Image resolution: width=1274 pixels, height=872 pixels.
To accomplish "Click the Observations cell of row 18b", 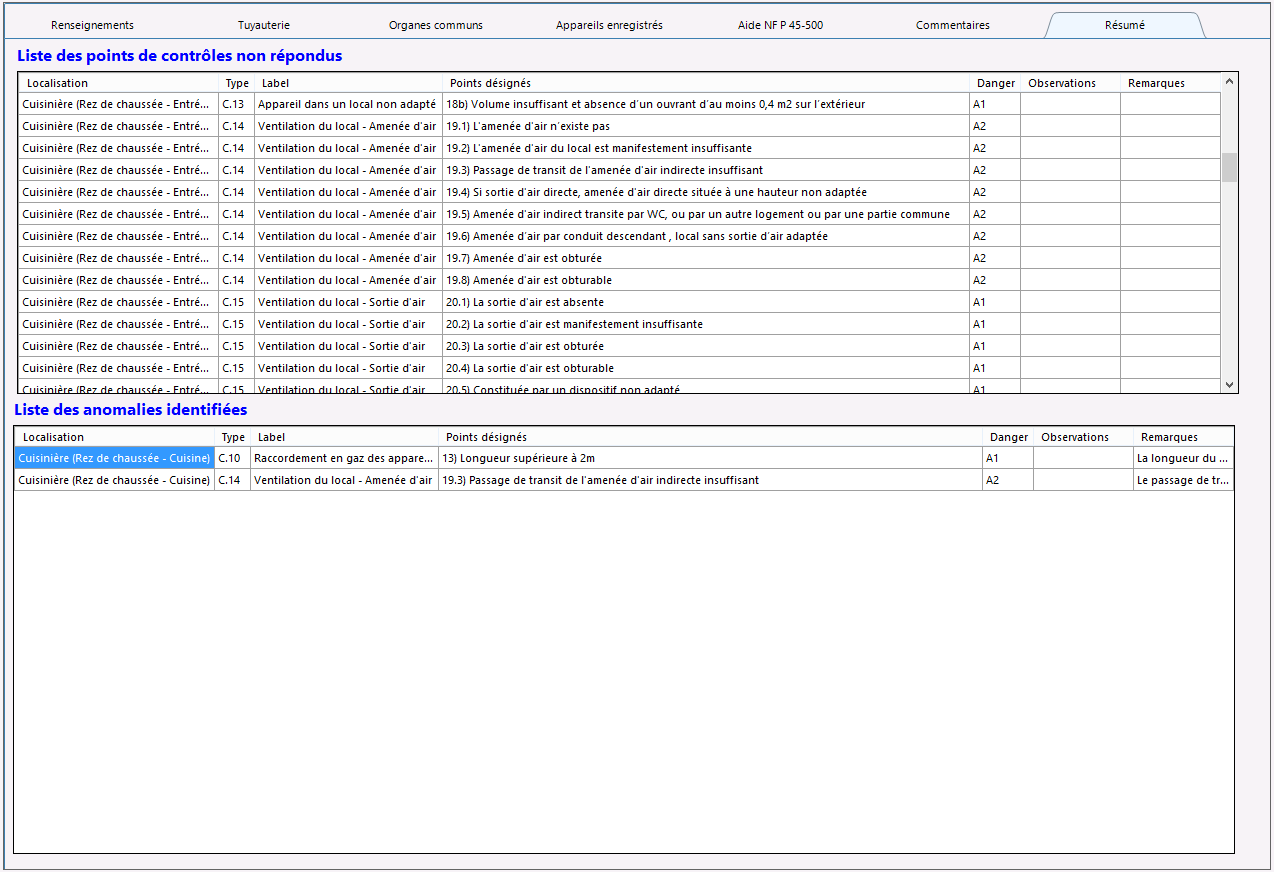I will tap(1070, 104).
